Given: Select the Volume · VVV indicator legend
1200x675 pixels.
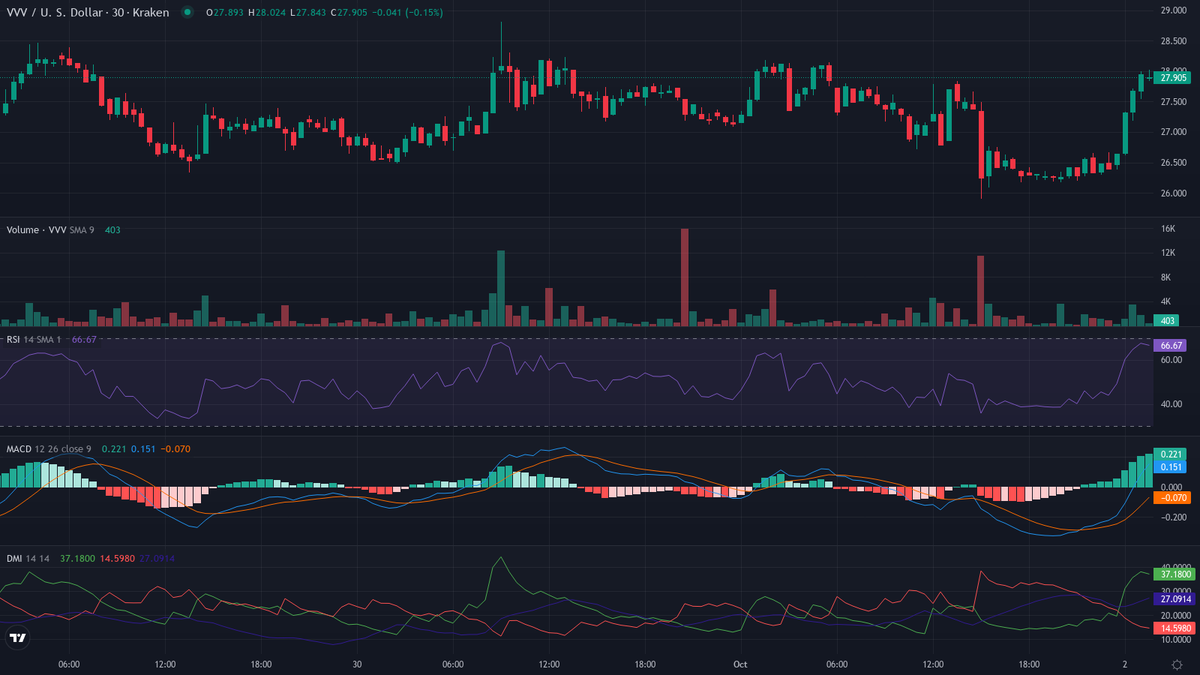Looking at the screenshot, I should tap(36, 230).
